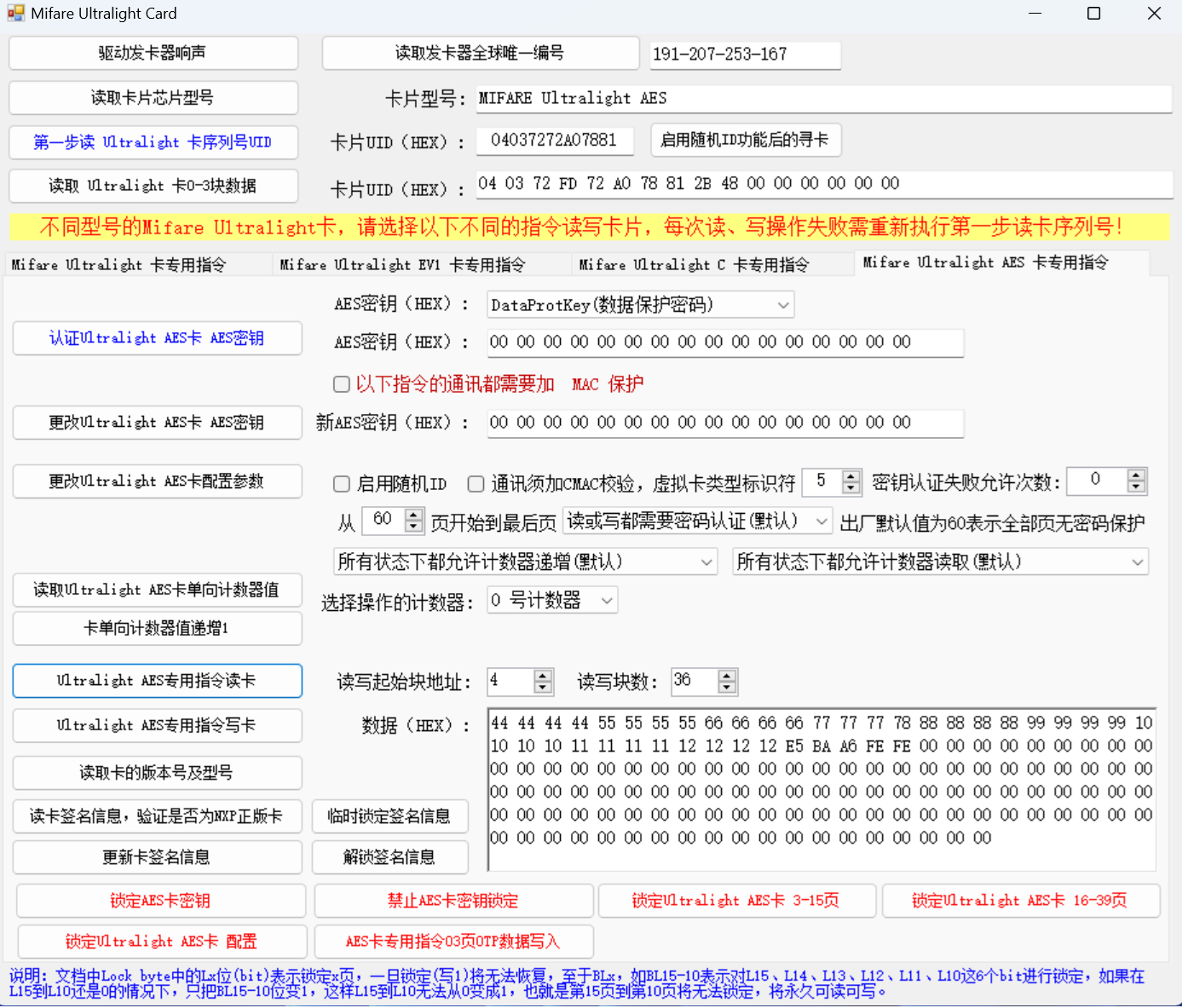Decrease the 读写块数 spinner value

(x=726, y=687)
